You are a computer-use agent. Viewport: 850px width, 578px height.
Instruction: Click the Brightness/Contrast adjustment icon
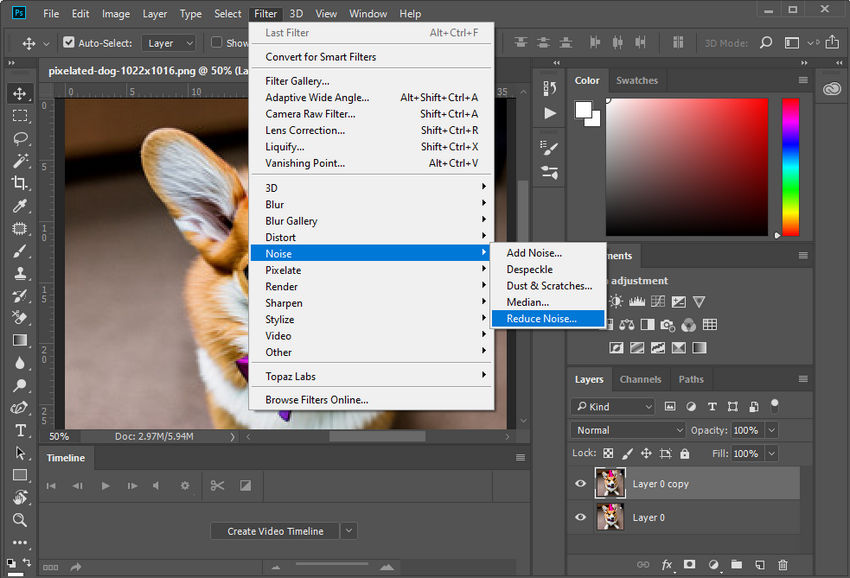(x=616, y=301)
